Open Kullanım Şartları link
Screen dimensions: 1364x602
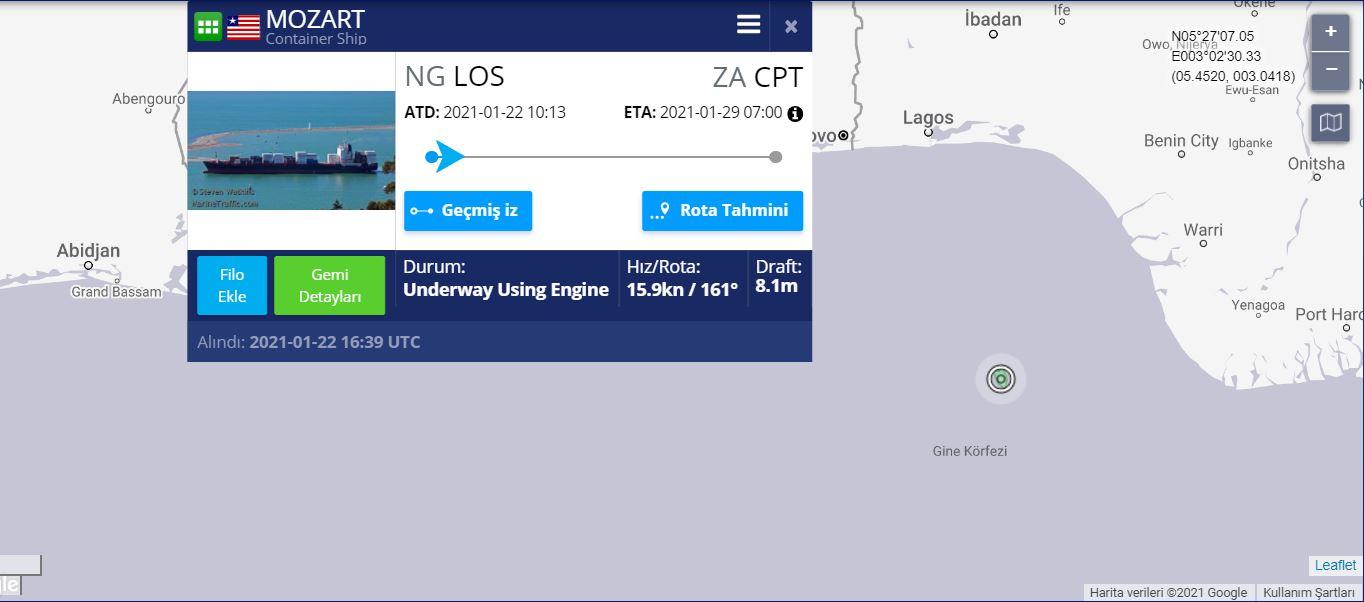(x=1308, y=592)
